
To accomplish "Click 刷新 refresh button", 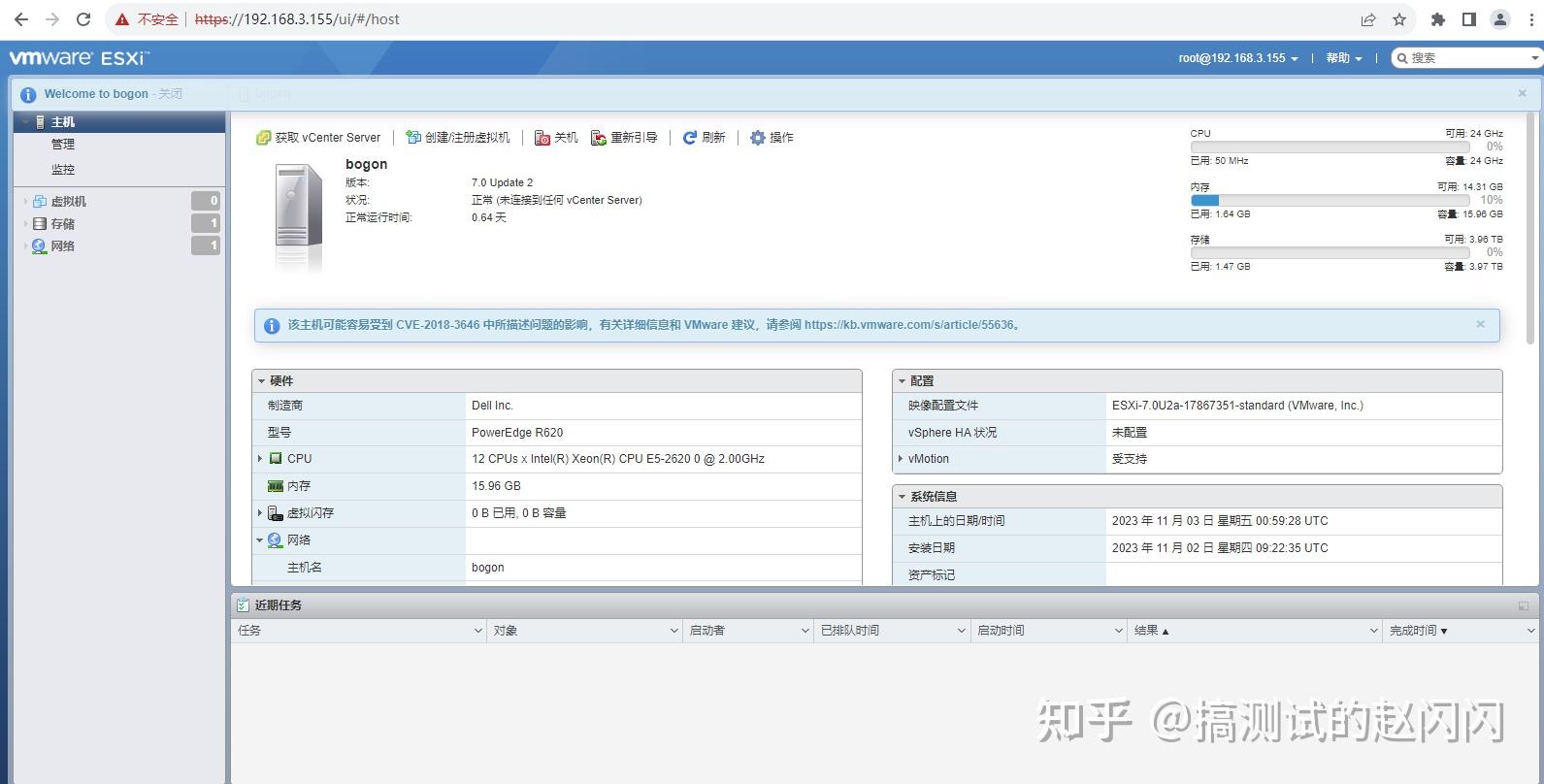I will [704, 138].
